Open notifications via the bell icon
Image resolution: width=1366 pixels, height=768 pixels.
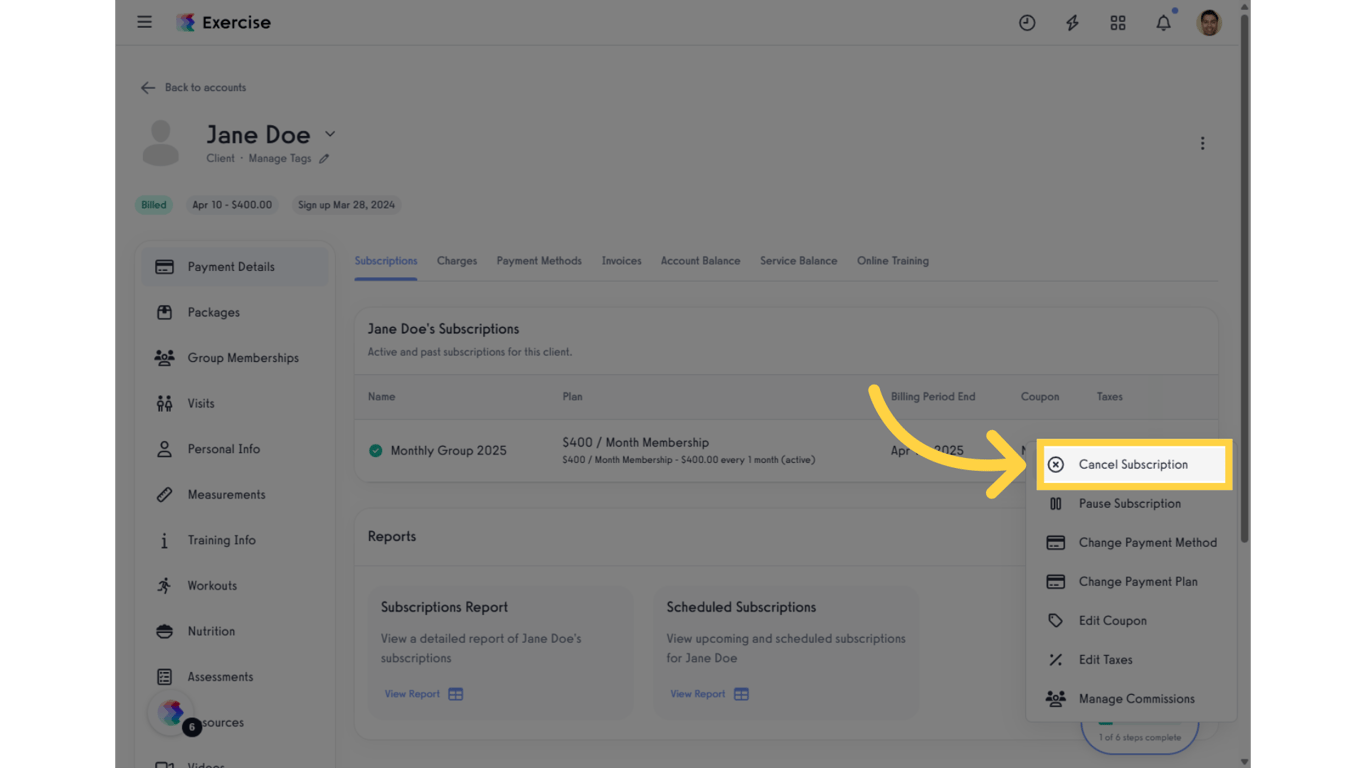coord(1163,22)
